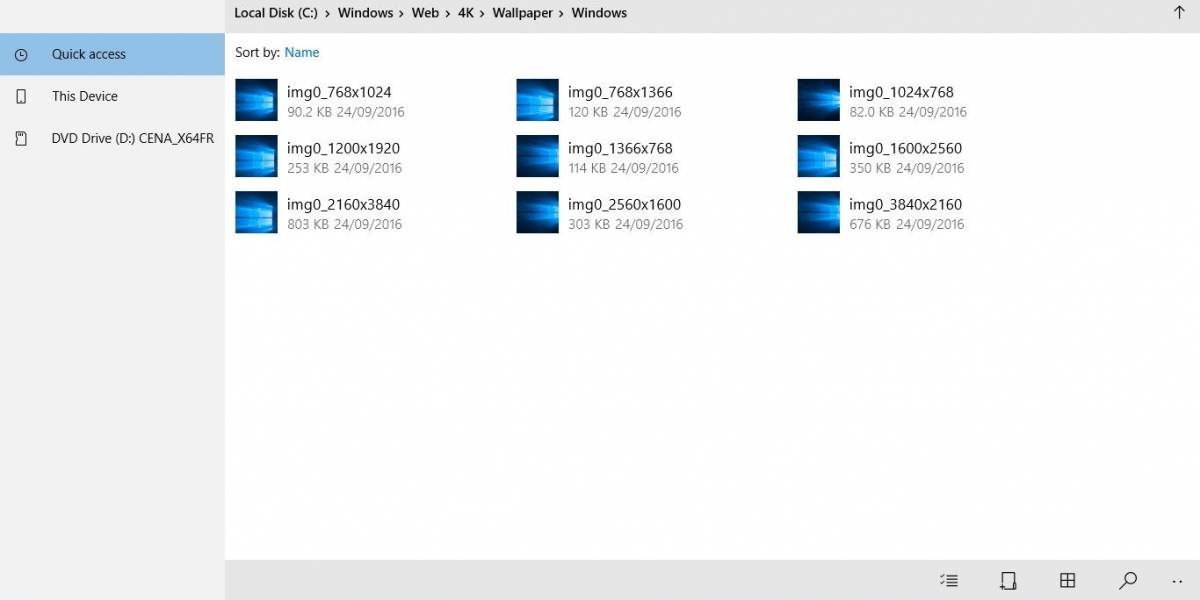1200x600 pixels.
Task: Select img0_2160x3840 thumbnail
Action: [256, 212]
